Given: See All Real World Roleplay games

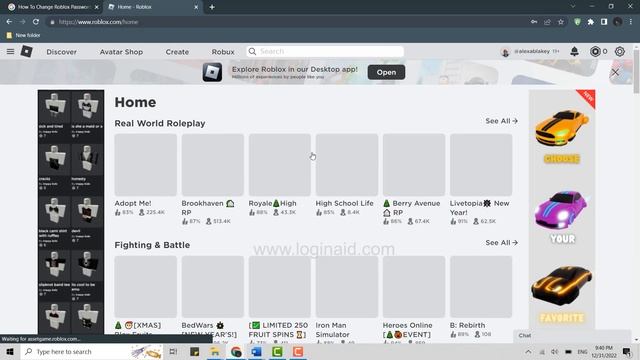Looking at the screenshot, I should (x=501, y=121).
